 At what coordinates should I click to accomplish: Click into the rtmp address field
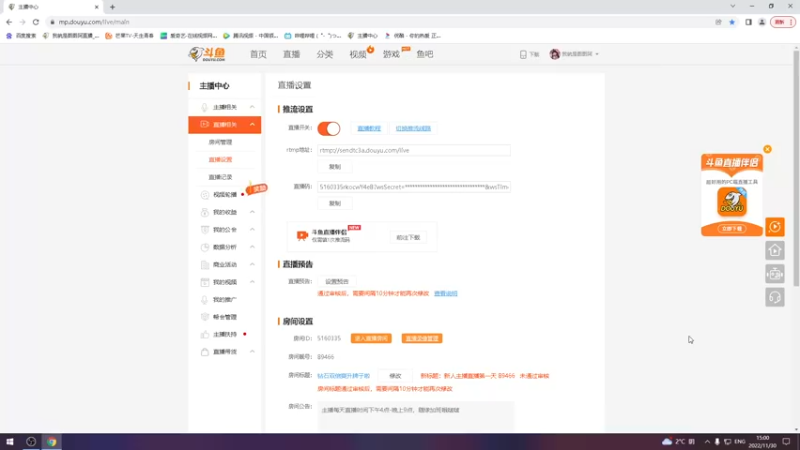[x=414, y=151]
